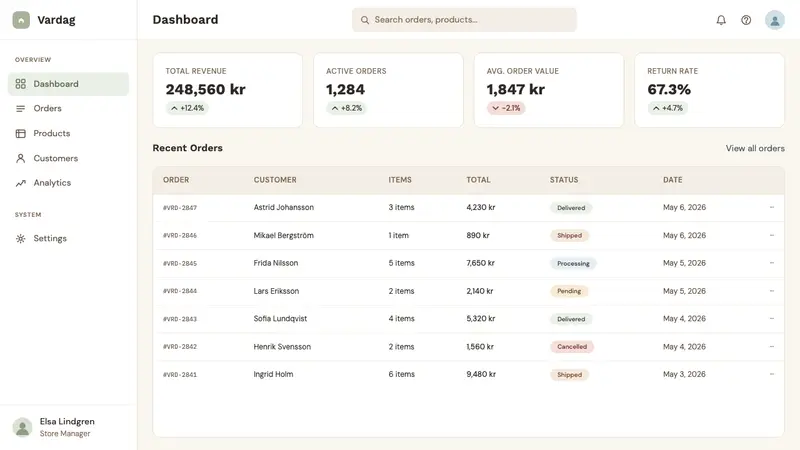Image resolution: width=800 pixels, height=450 pixels.
Task: Click the DATE column header
Action: (672, 180)
